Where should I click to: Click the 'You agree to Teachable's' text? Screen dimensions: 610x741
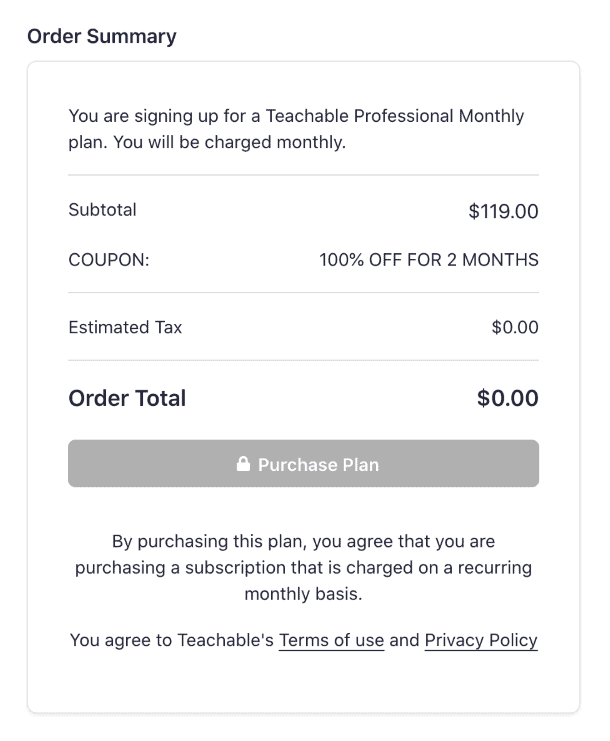pos(171,641)
